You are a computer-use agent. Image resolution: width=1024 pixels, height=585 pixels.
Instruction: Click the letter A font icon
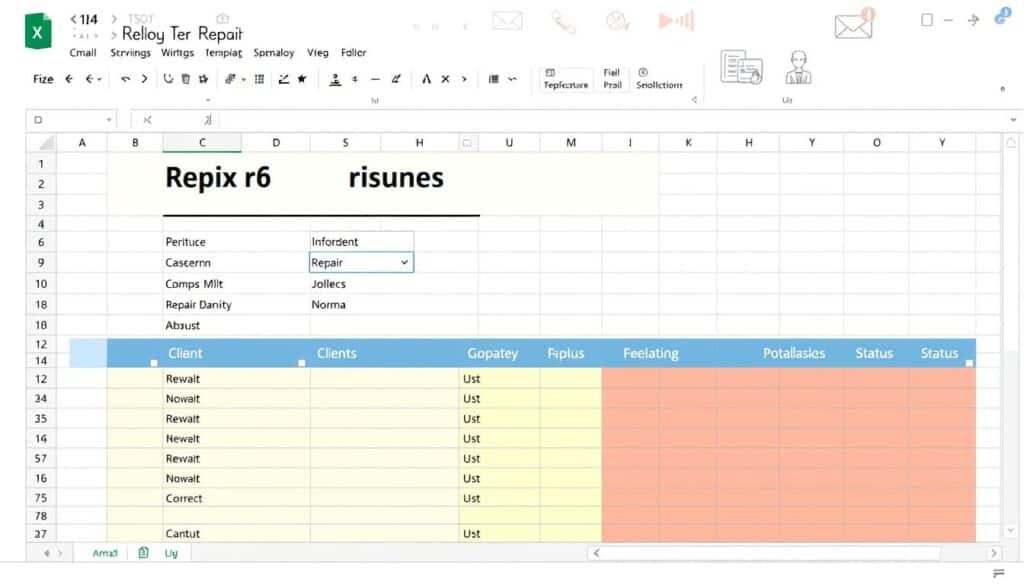tap(426, 79)
